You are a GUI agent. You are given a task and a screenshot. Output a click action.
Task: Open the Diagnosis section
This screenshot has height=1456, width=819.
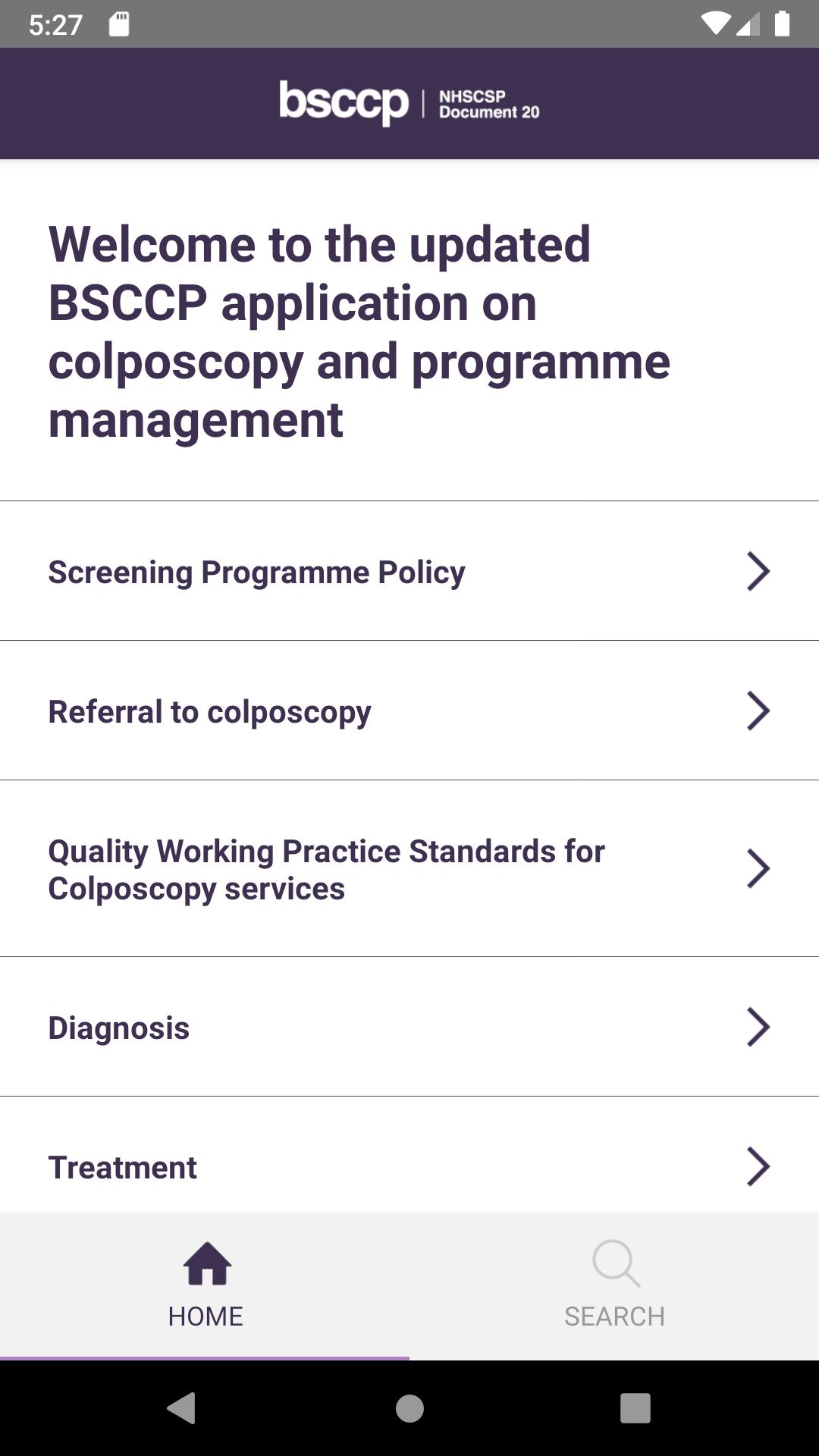[409, 1027]
